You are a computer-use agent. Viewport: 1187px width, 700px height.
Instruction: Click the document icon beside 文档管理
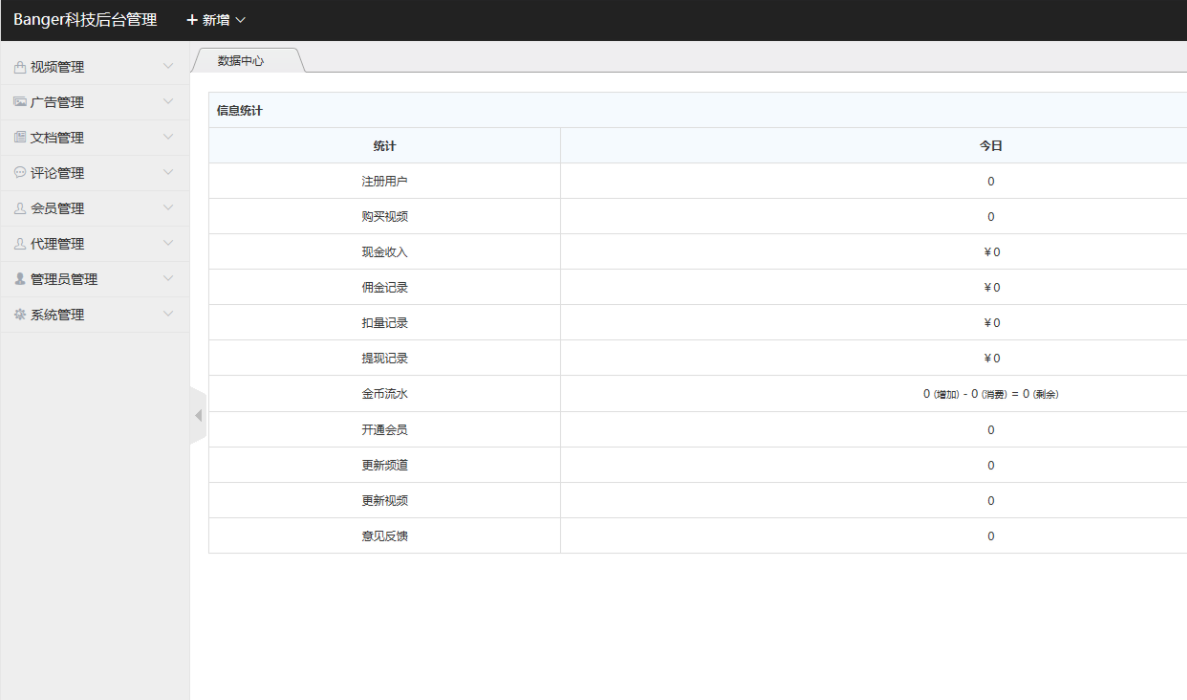point(20,137)
